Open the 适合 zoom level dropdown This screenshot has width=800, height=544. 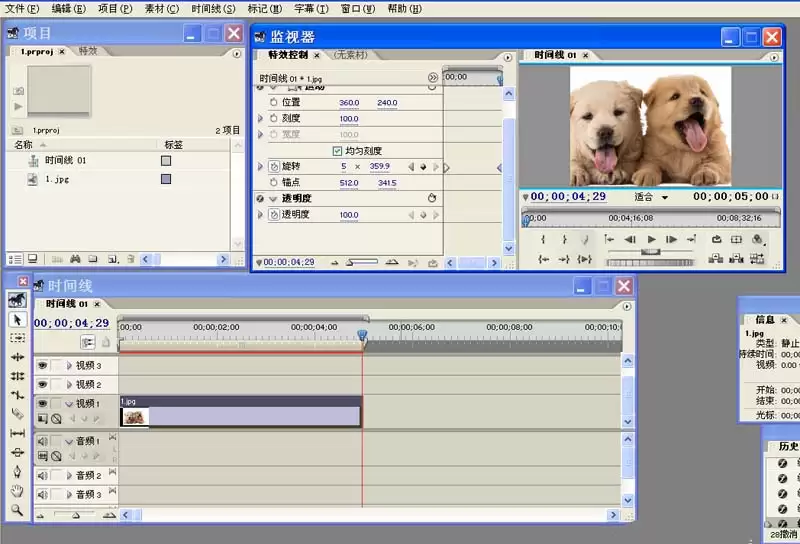651,197
